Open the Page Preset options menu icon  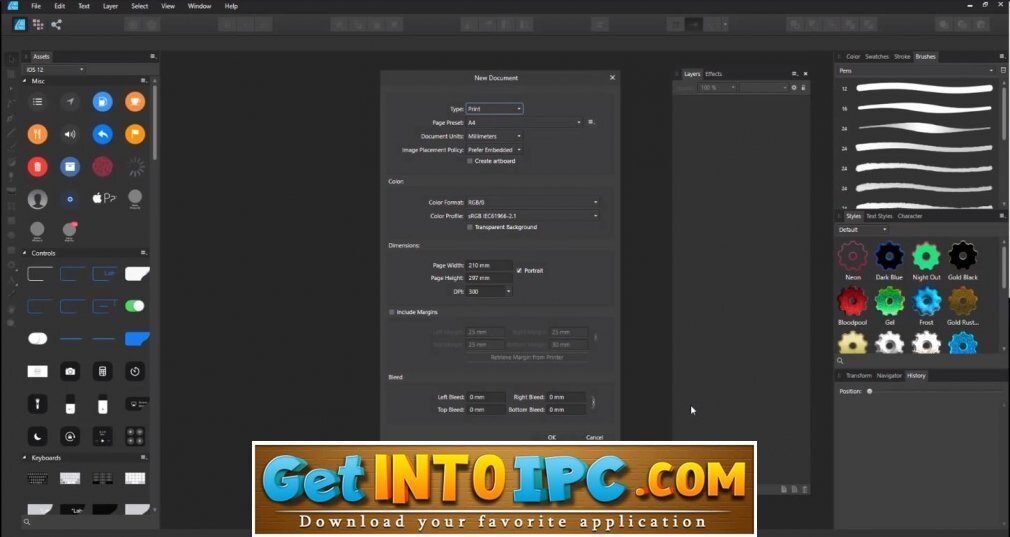pos(591,122)
